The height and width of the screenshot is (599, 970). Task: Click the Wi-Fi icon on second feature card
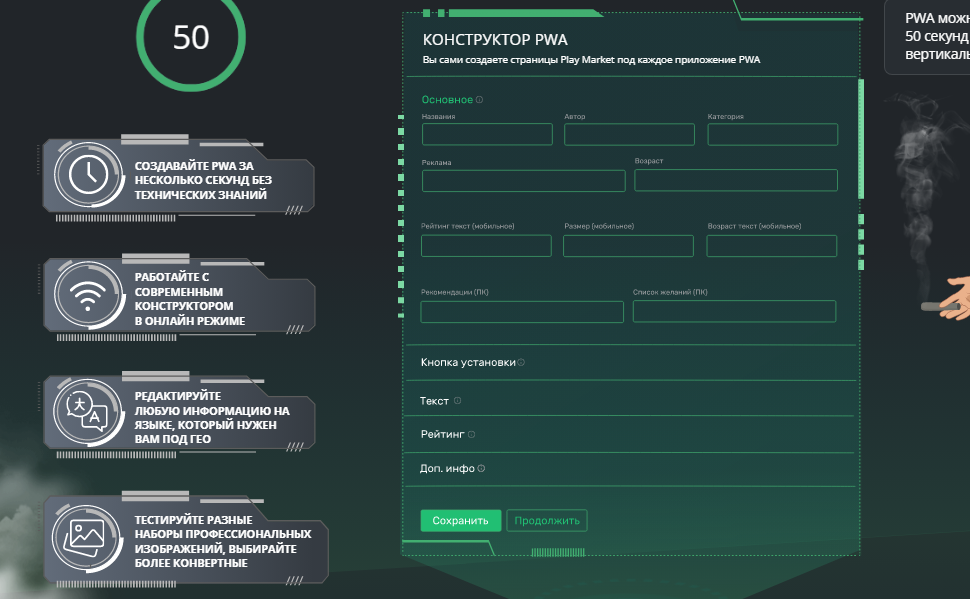point(88,295)
